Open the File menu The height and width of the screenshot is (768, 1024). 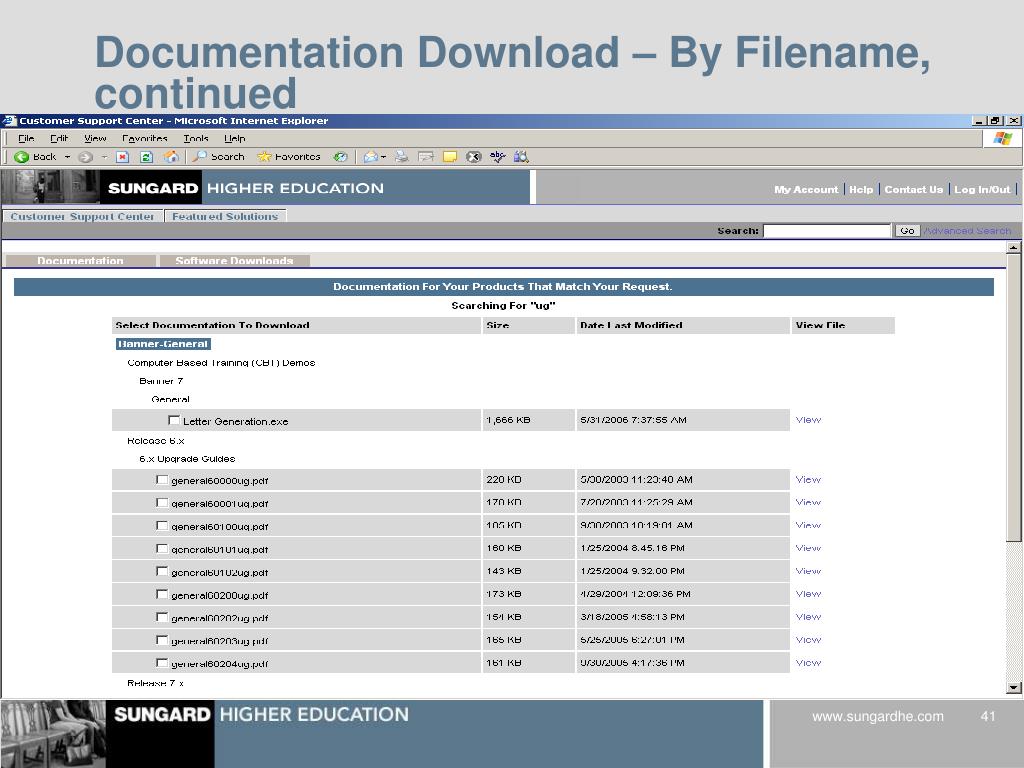[x=26, y=138]
